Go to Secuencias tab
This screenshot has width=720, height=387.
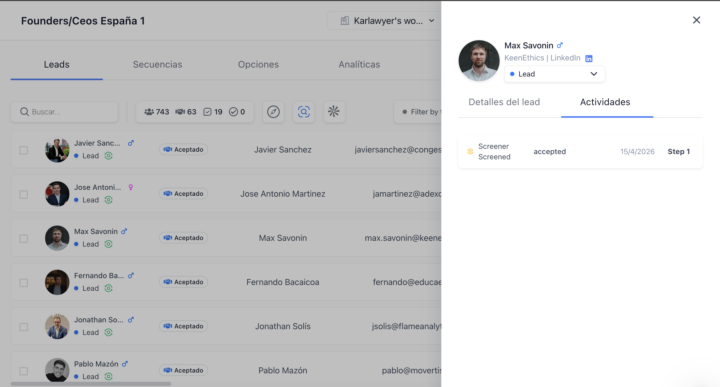(x=158, y=64)
